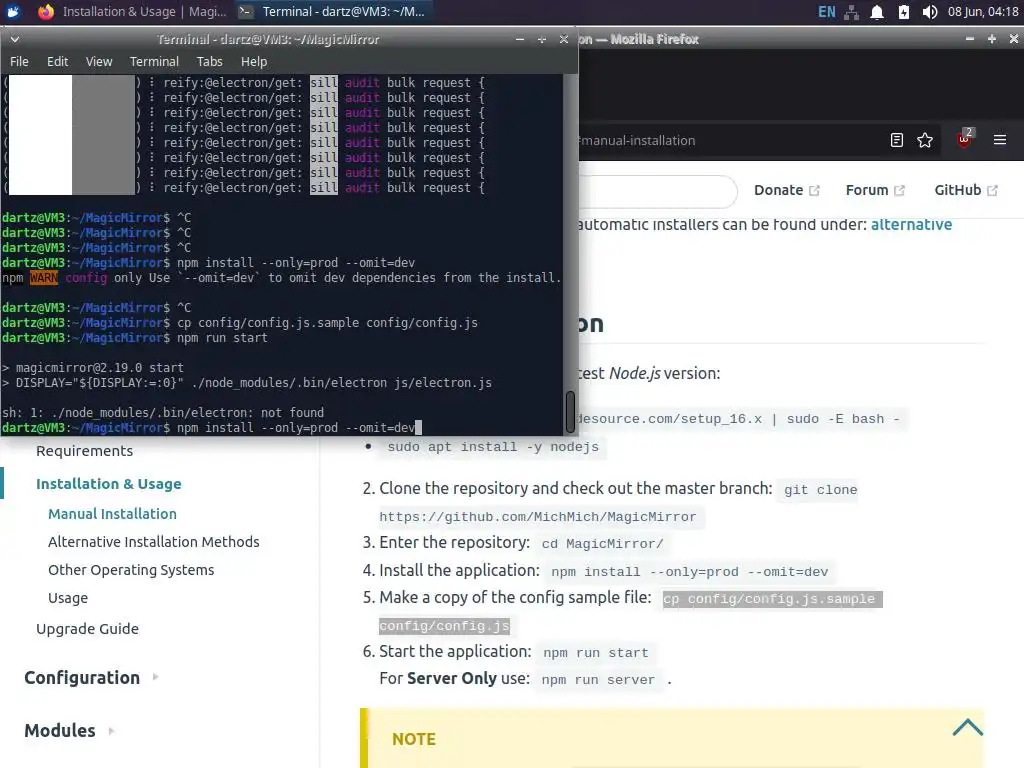This screenshot has height=768, width=1024.
Task: Open the Edit menu in Terminal
Action: [x=57, y=61]
